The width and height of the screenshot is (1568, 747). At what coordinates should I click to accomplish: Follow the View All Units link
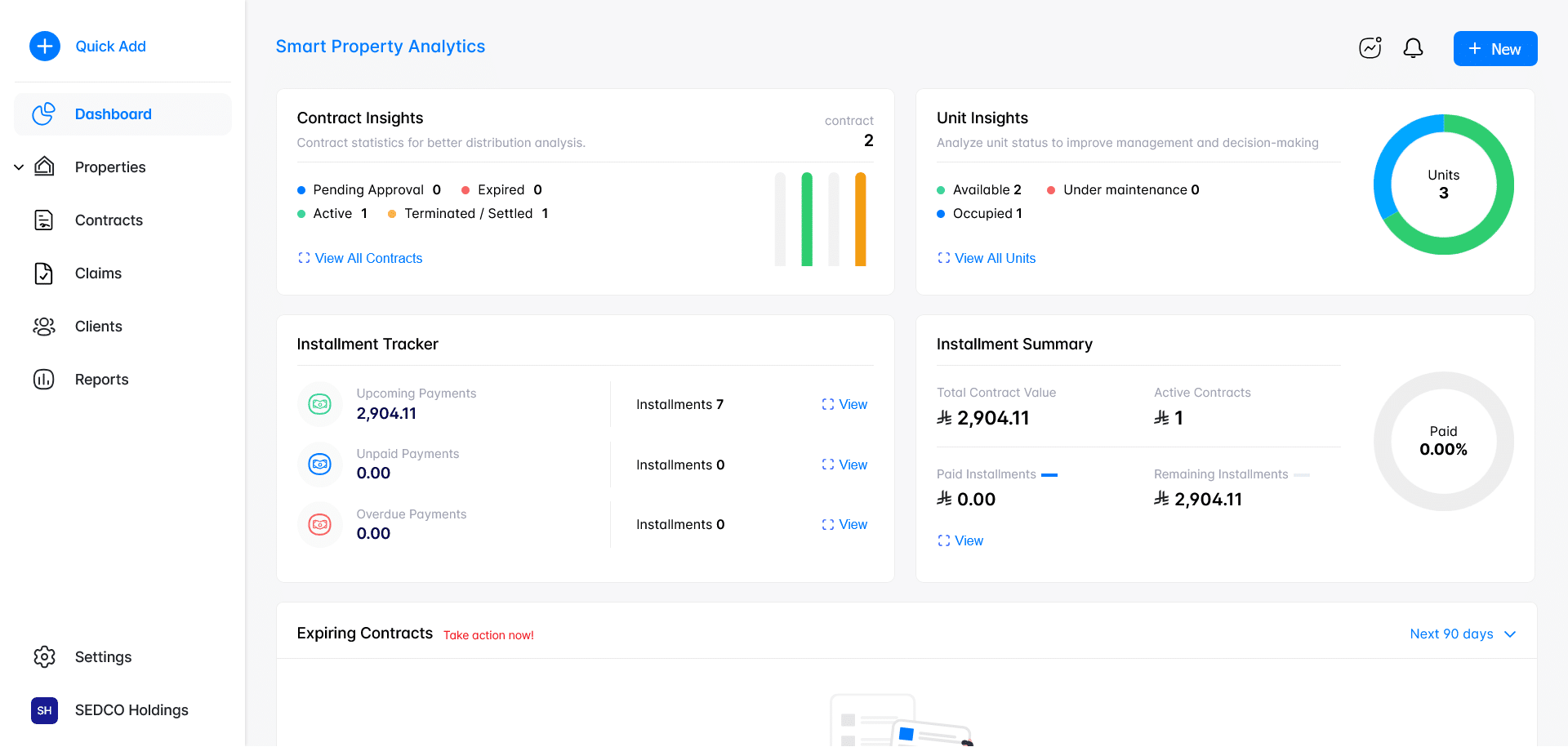[994, 258]
